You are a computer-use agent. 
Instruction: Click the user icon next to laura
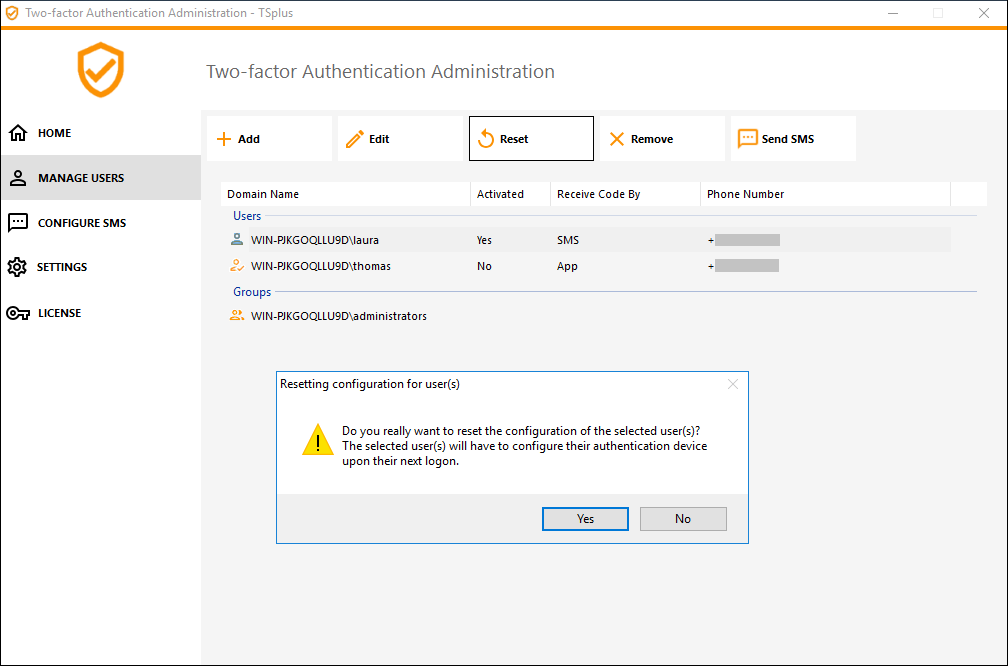coord(237,240)
